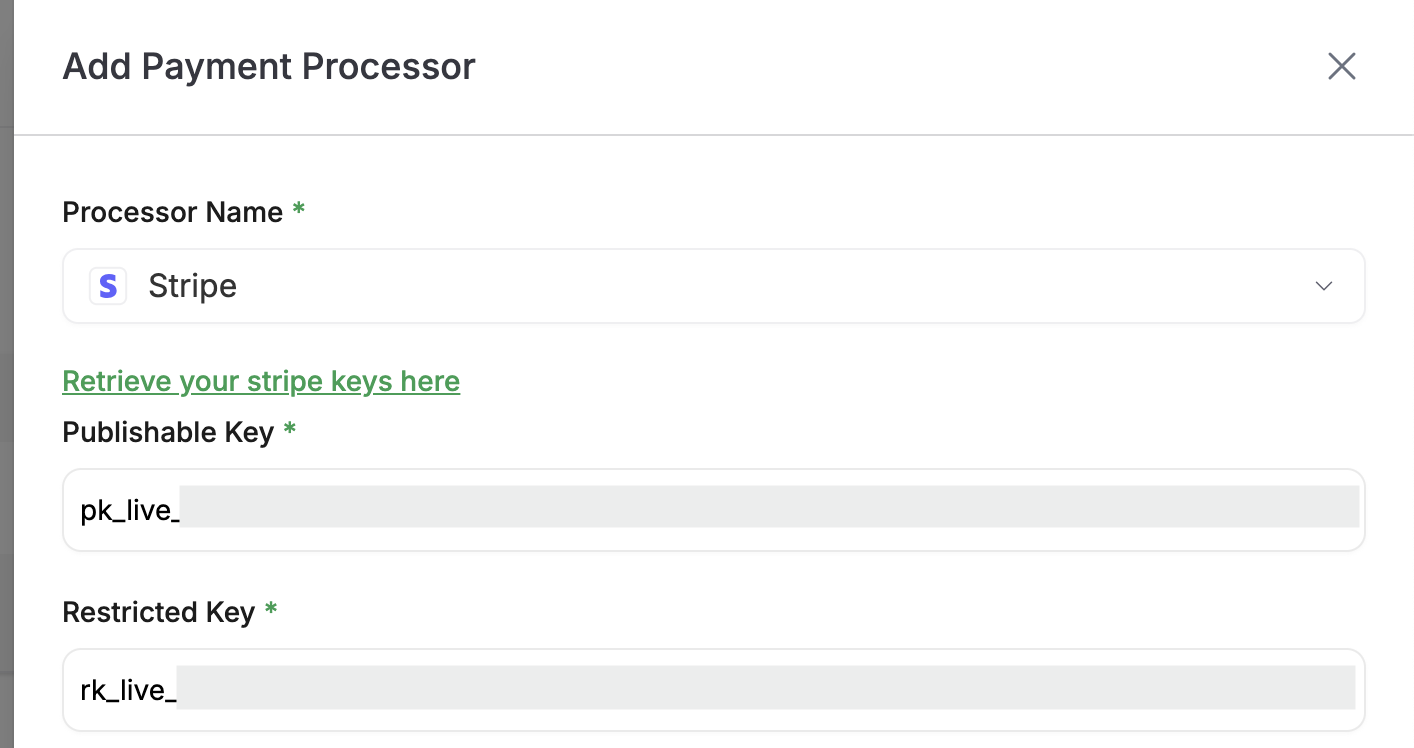Click the pk_live_ prefix text
This screenshot has width=1414, height=748.
pos(129,511)
